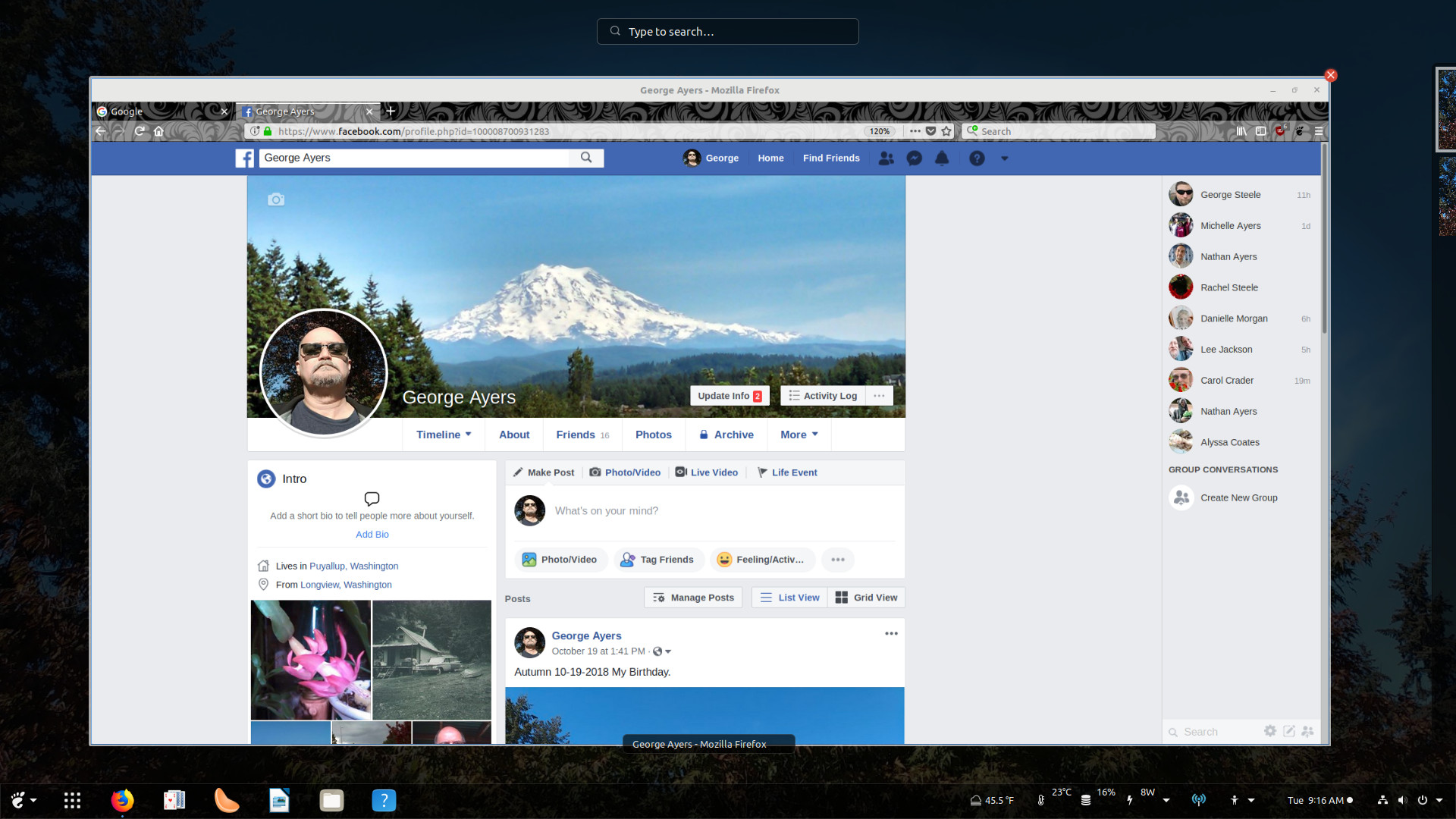The image size is (1456, 819).
Task: Click the pink flower photo thumbnail
Action: [311, 660]
